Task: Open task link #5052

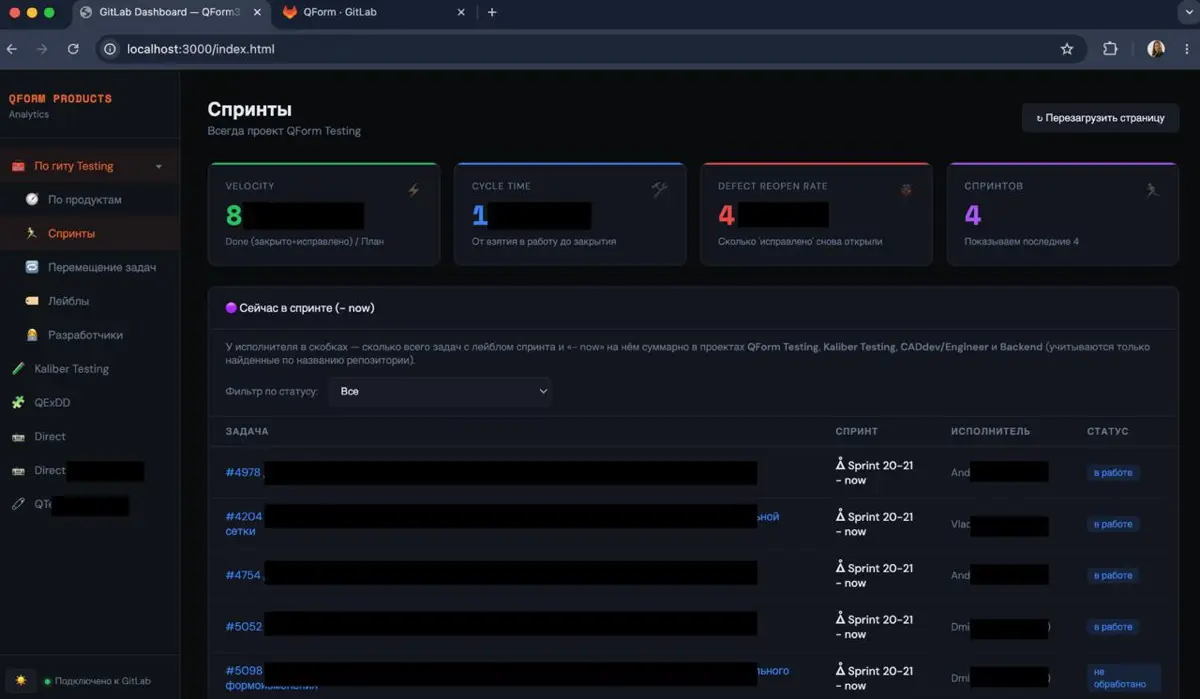Action: (x=244, y=627)
